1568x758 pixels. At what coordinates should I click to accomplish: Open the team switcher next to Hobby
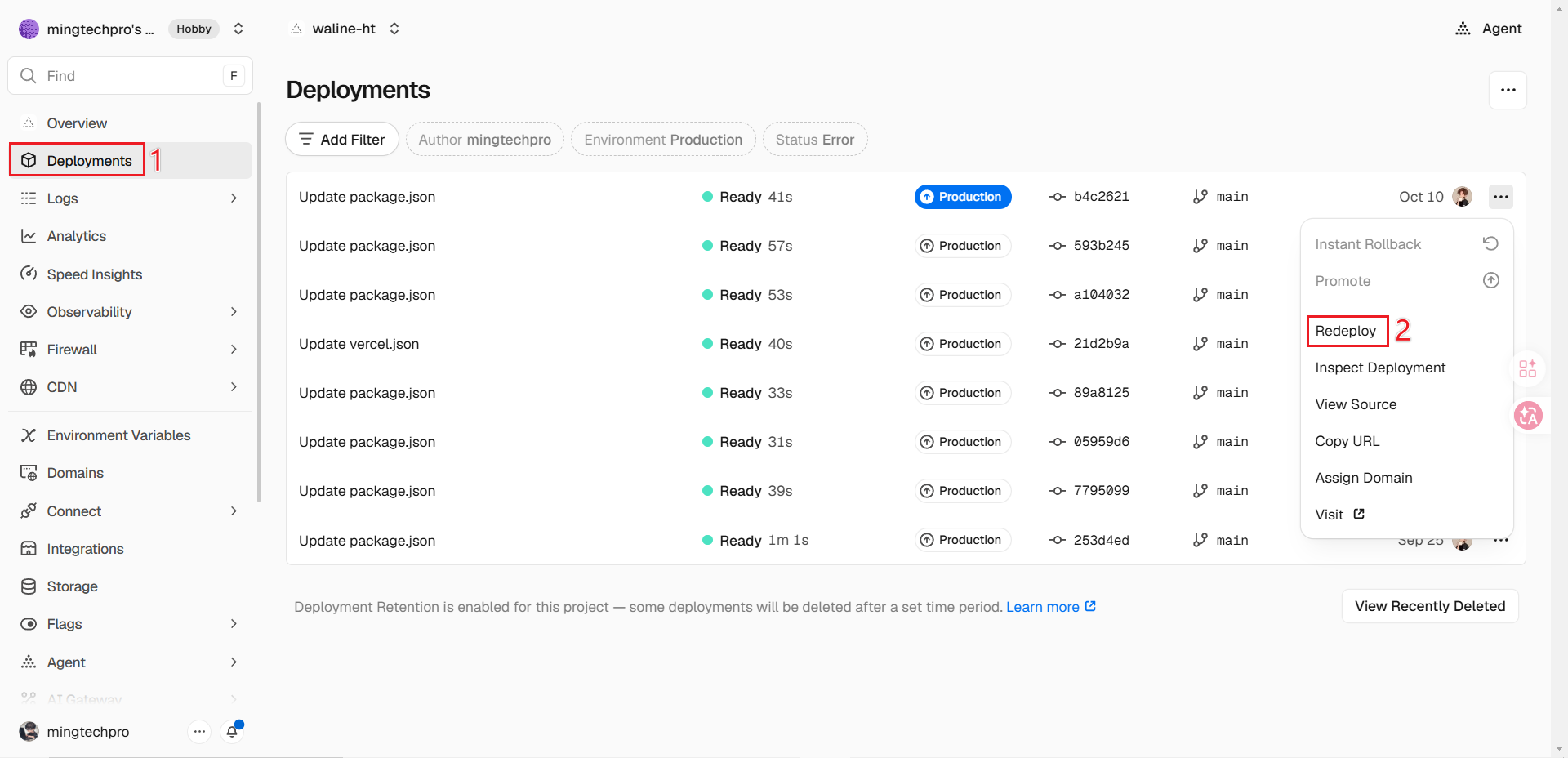(238, 29)
